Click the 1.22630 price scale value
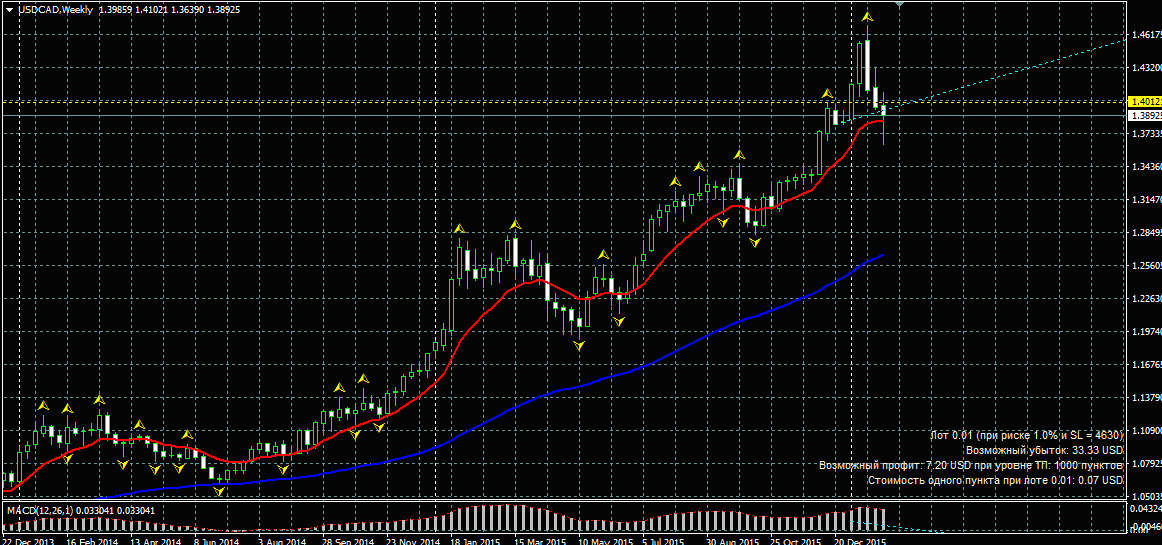The width and height of the screenshot is (1162, 545). click(1146, 299)
